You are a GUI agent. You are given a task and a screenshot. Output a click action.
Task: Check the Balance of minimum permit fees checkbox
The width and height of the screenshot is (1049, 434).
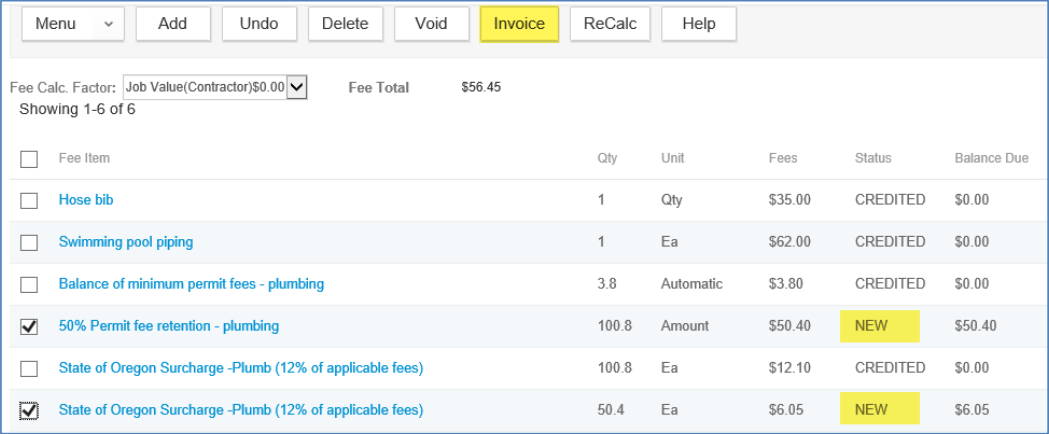(x=29, y=285)
